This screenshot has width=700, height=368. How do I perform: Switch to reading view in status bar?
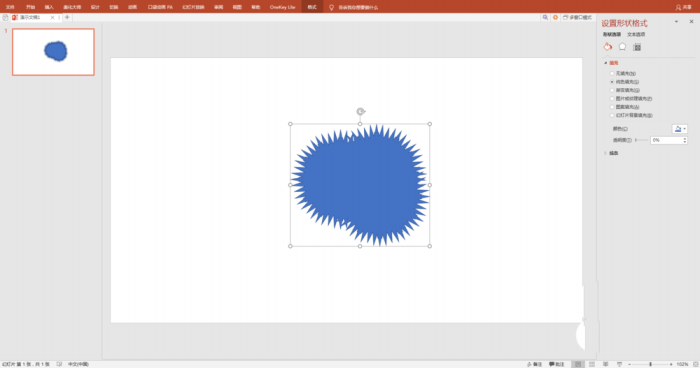pos(606,364)
